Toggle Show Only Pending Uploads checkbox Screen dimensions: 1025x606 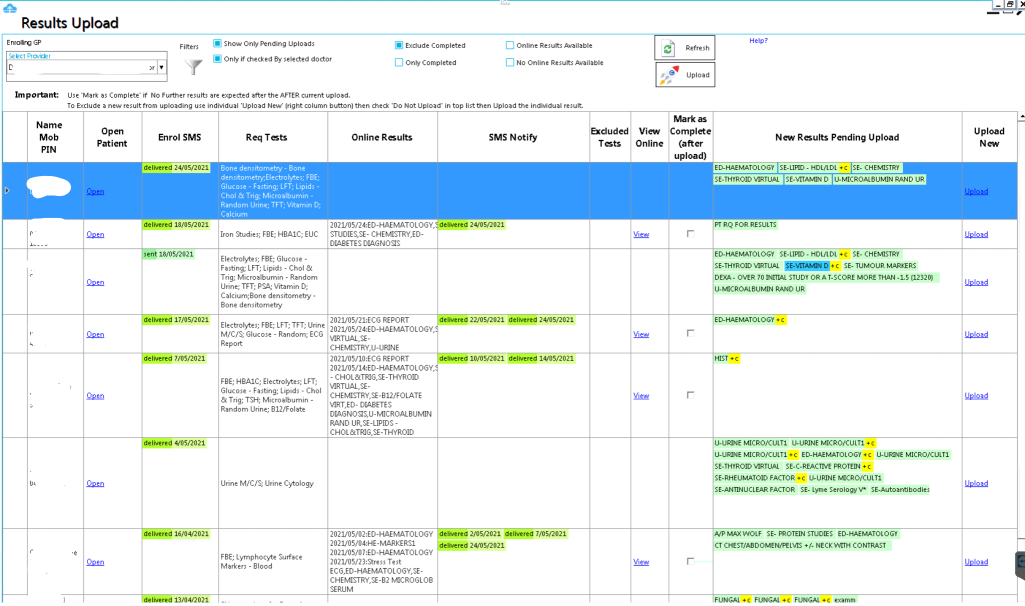(217, 44)
